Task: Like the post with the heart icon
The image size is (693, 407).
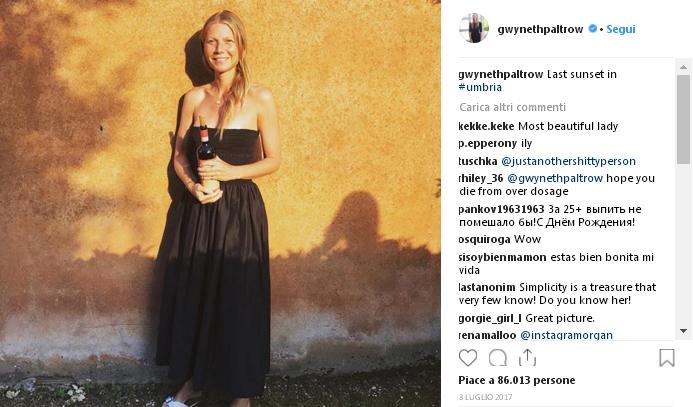Action: point(468,358)
